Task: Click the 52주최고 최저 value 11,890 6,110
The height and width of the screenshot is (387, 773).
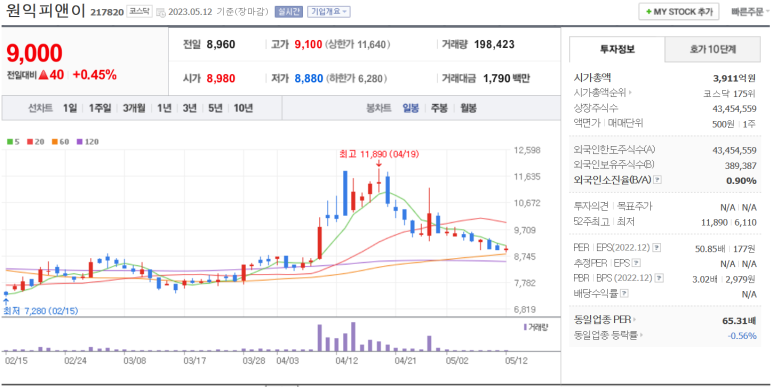Action: [729, 222]
